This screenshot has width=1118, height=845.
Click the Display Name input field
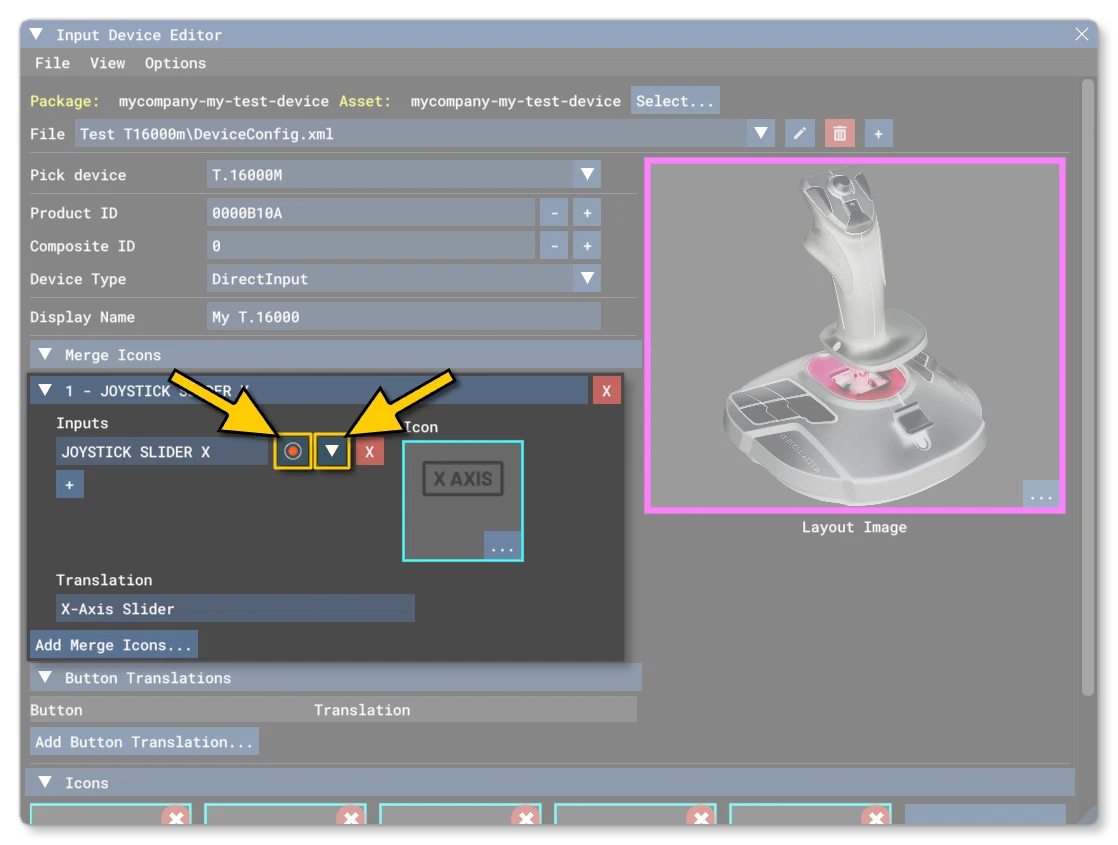[x=404, y=317]
